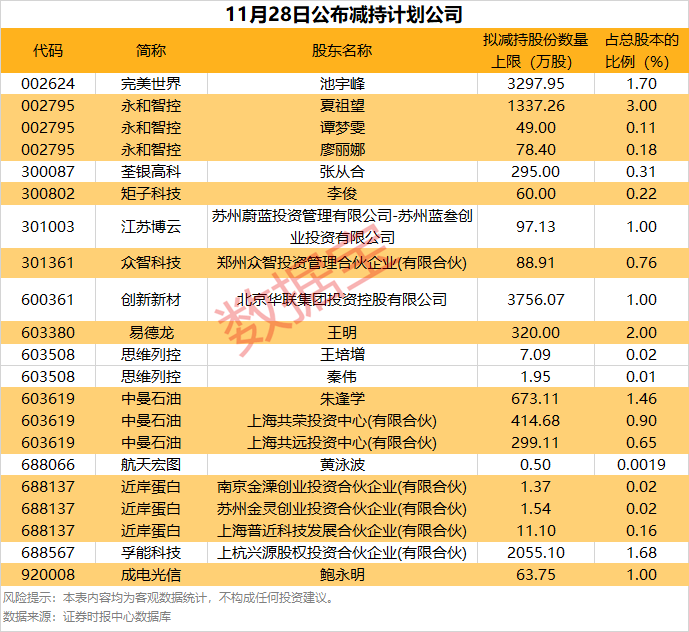Select shareholder 李俊
Image resolution: width=689 pixels, height=632 pixels.
(342, 193)
